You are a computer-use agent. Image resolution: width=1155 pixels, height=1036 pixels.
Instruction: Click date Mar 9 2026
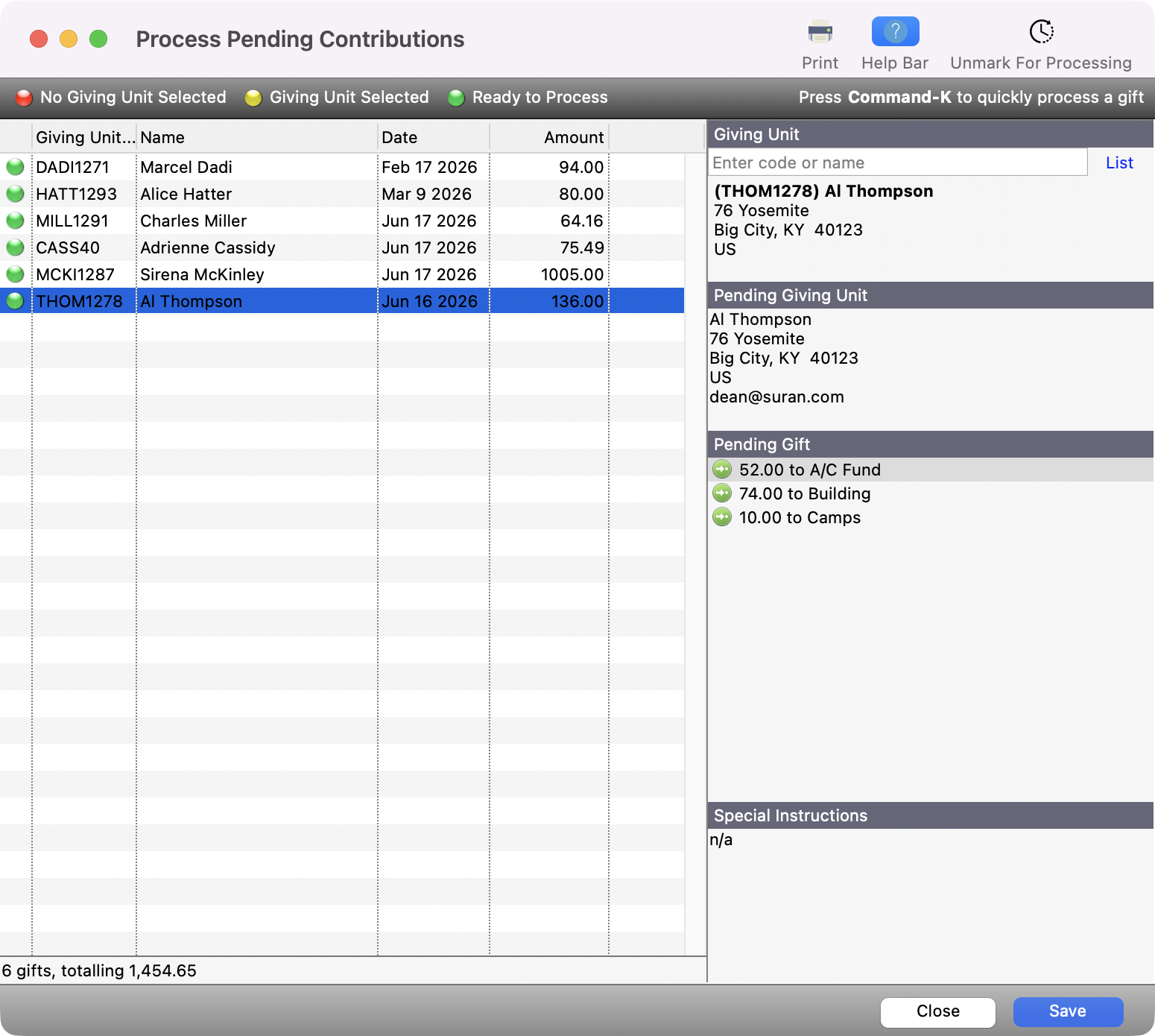(426, 194)
